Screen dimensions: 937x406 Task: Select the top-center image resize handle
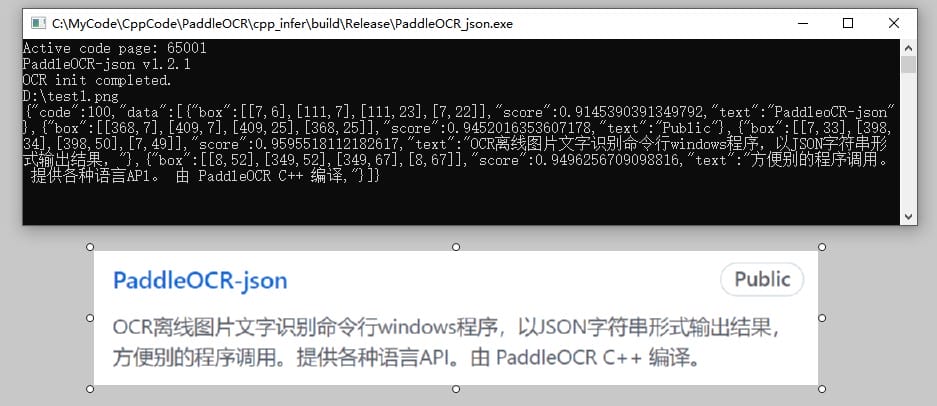pos(456,247)
